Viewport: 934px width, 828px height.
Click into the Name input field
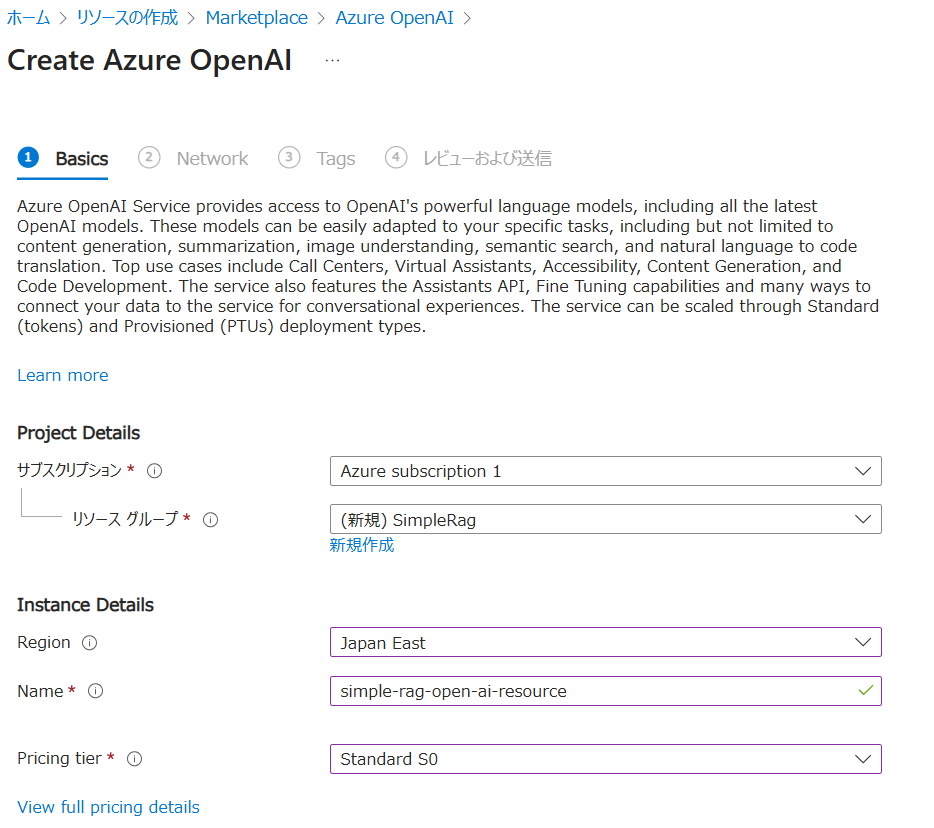(x=606, y=691)
